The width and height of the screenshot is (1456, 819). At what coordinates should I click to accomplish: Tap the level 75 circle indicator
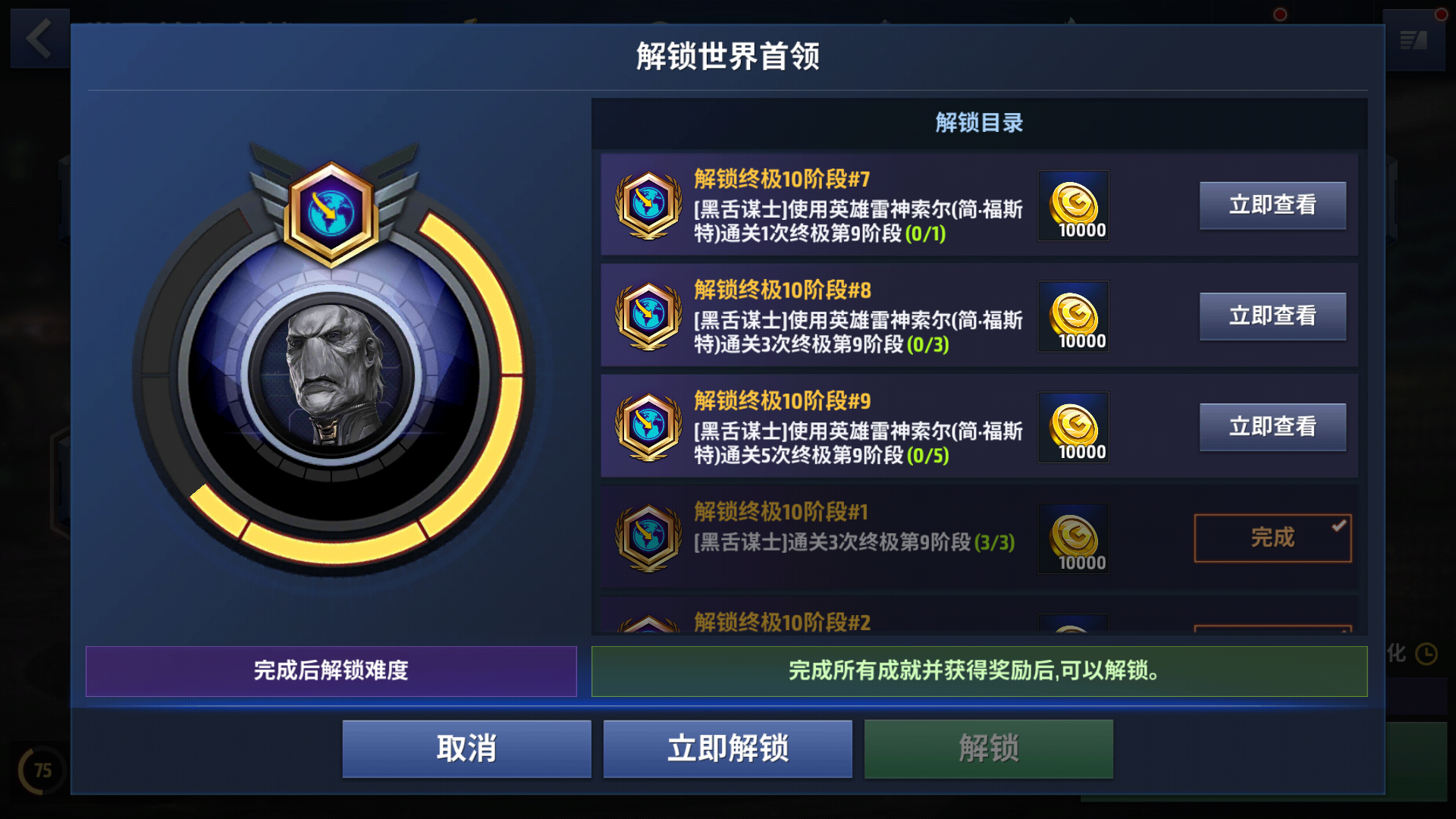coord(42,770)
